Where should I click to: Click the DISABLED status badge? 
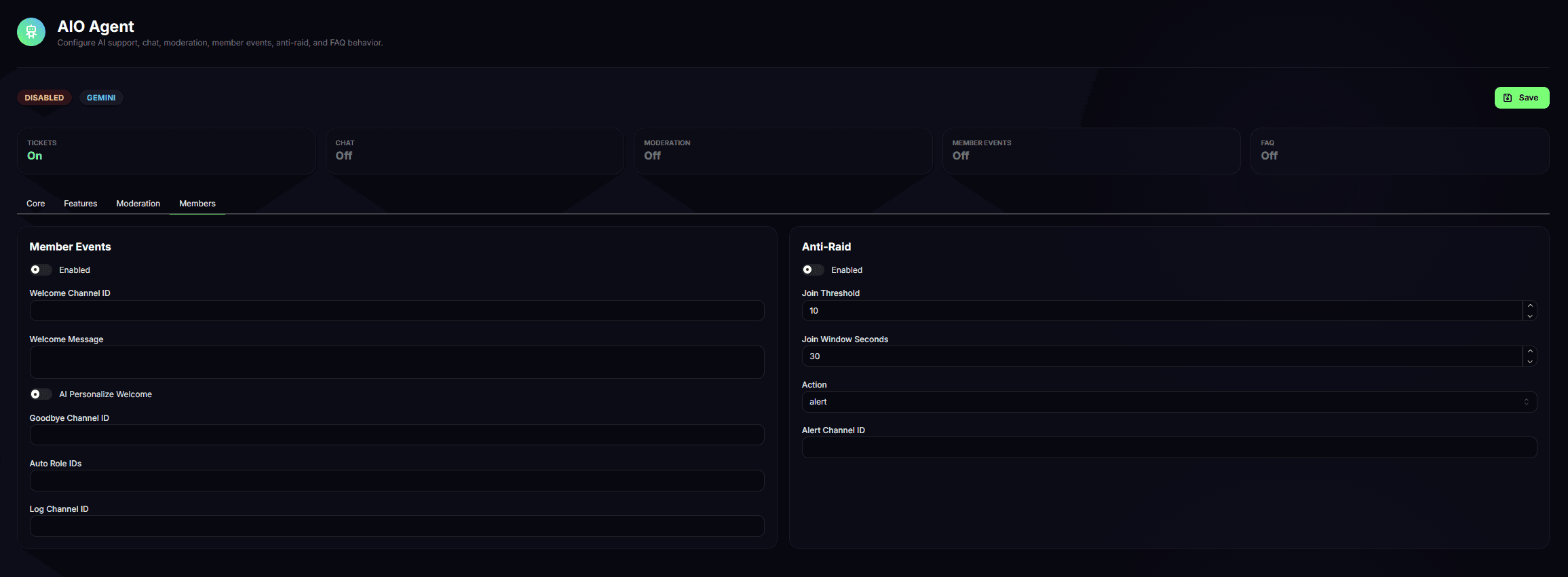[x=44, y=98]
